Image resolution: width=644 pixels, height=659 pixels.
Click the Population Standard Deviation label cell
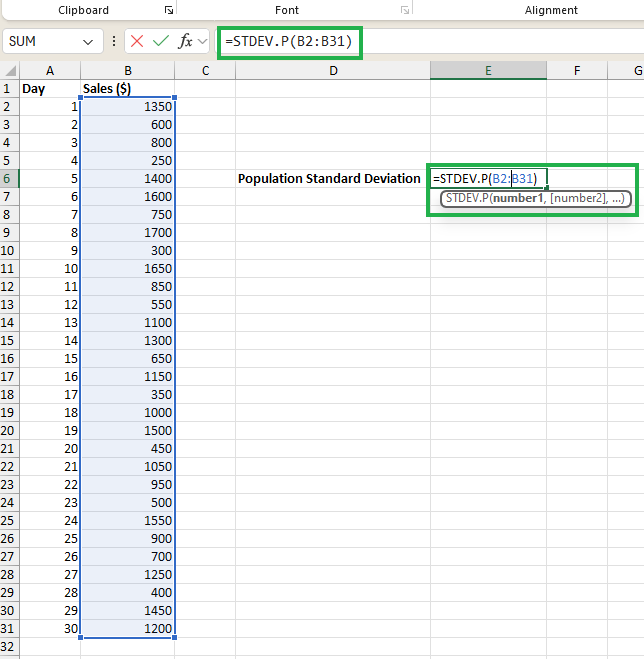click(x=333, y=179)
